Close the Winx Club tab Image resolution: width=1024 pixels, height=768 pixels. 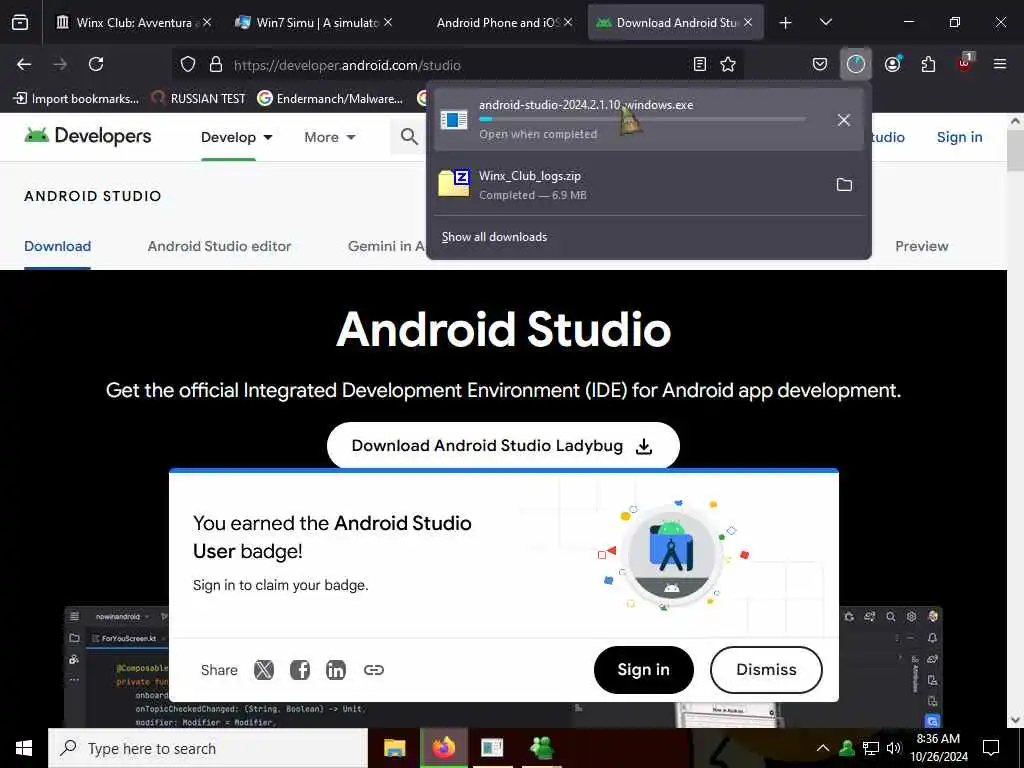pos(207,22)
